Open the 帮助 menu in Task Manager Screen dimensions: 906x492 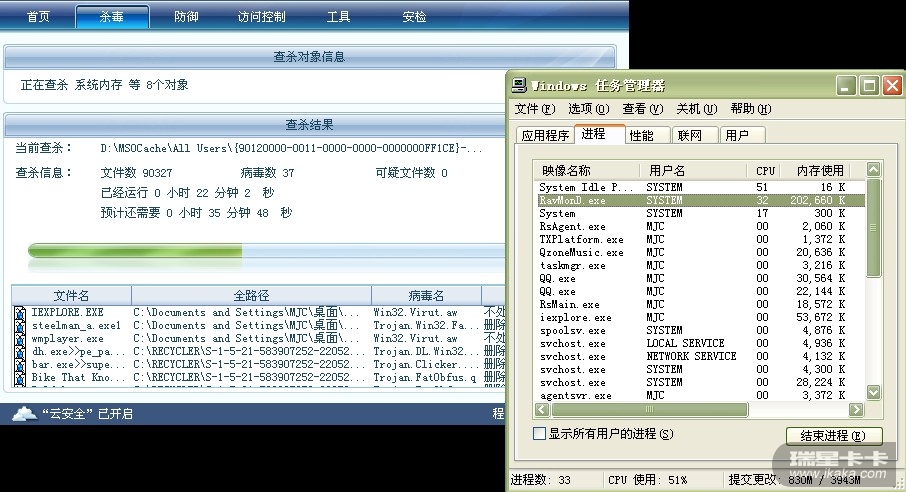(751, 109)
